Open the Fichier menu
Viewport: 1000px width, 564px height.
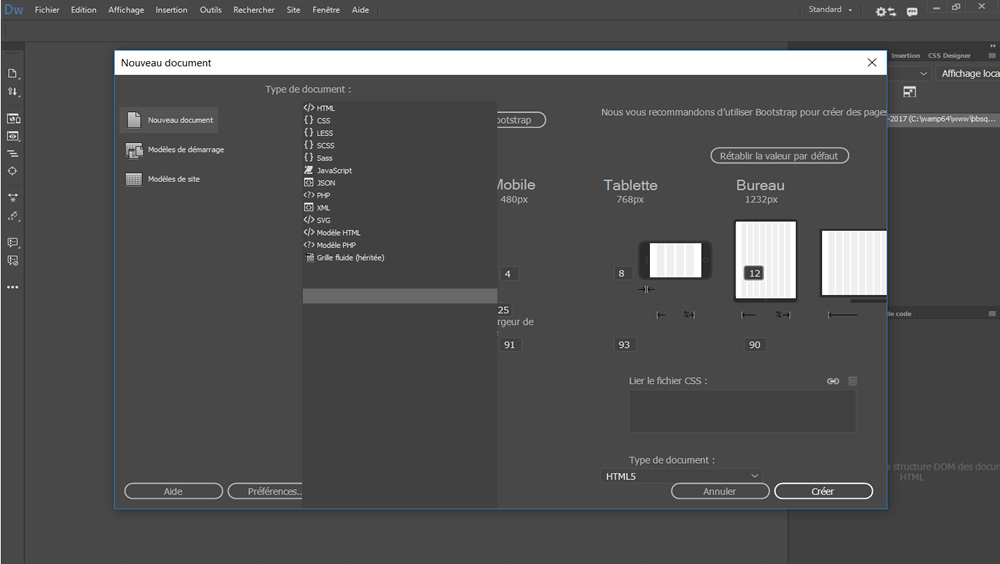(x=47, y=10)
